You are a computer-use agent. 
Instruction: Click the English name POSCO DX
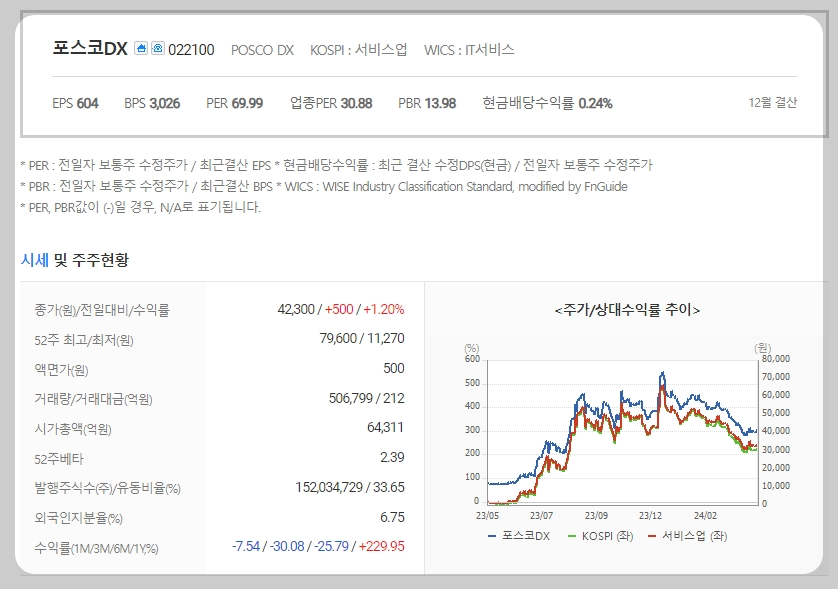click(262, 50)
